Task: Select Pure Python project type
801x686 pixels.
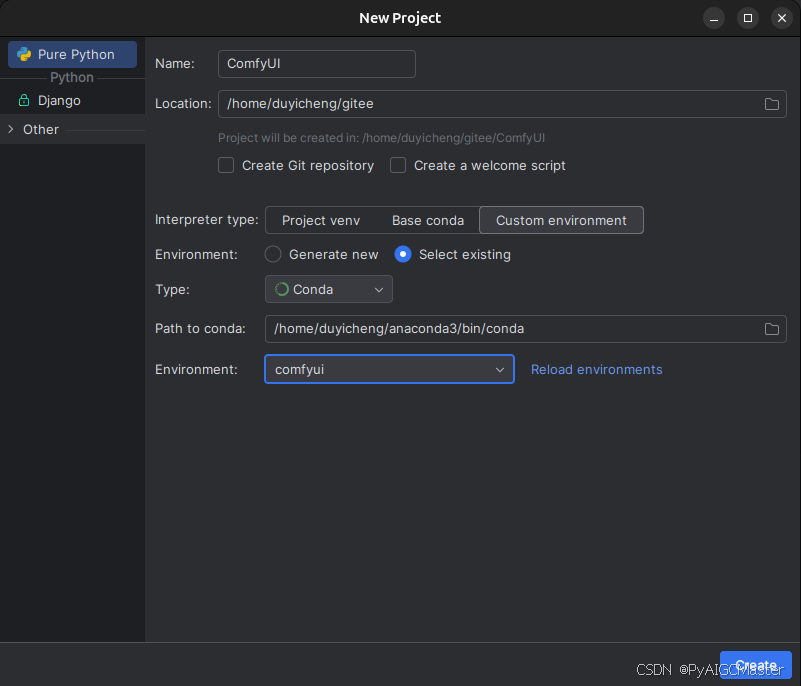Action: (x=73, y=54)
